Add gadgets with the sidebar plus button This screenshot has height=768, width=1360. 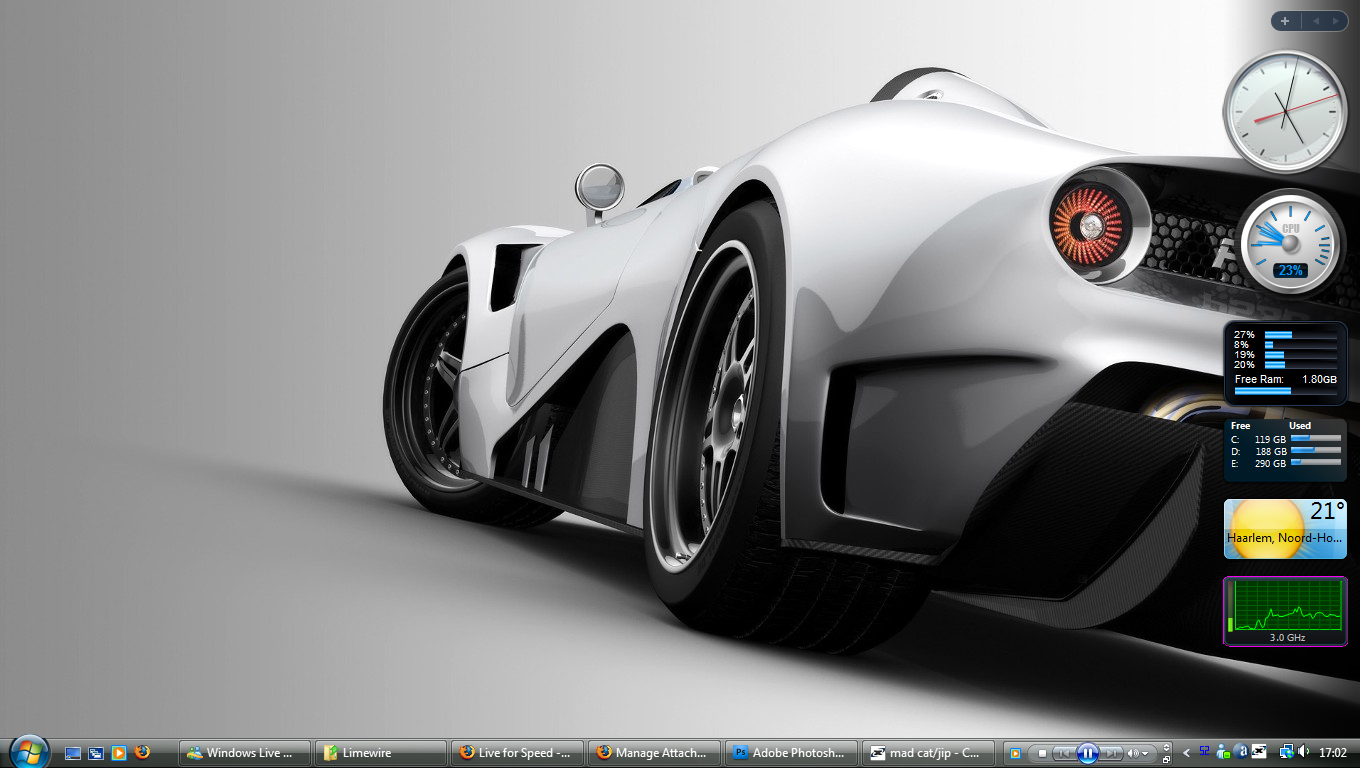[1285, 21]
